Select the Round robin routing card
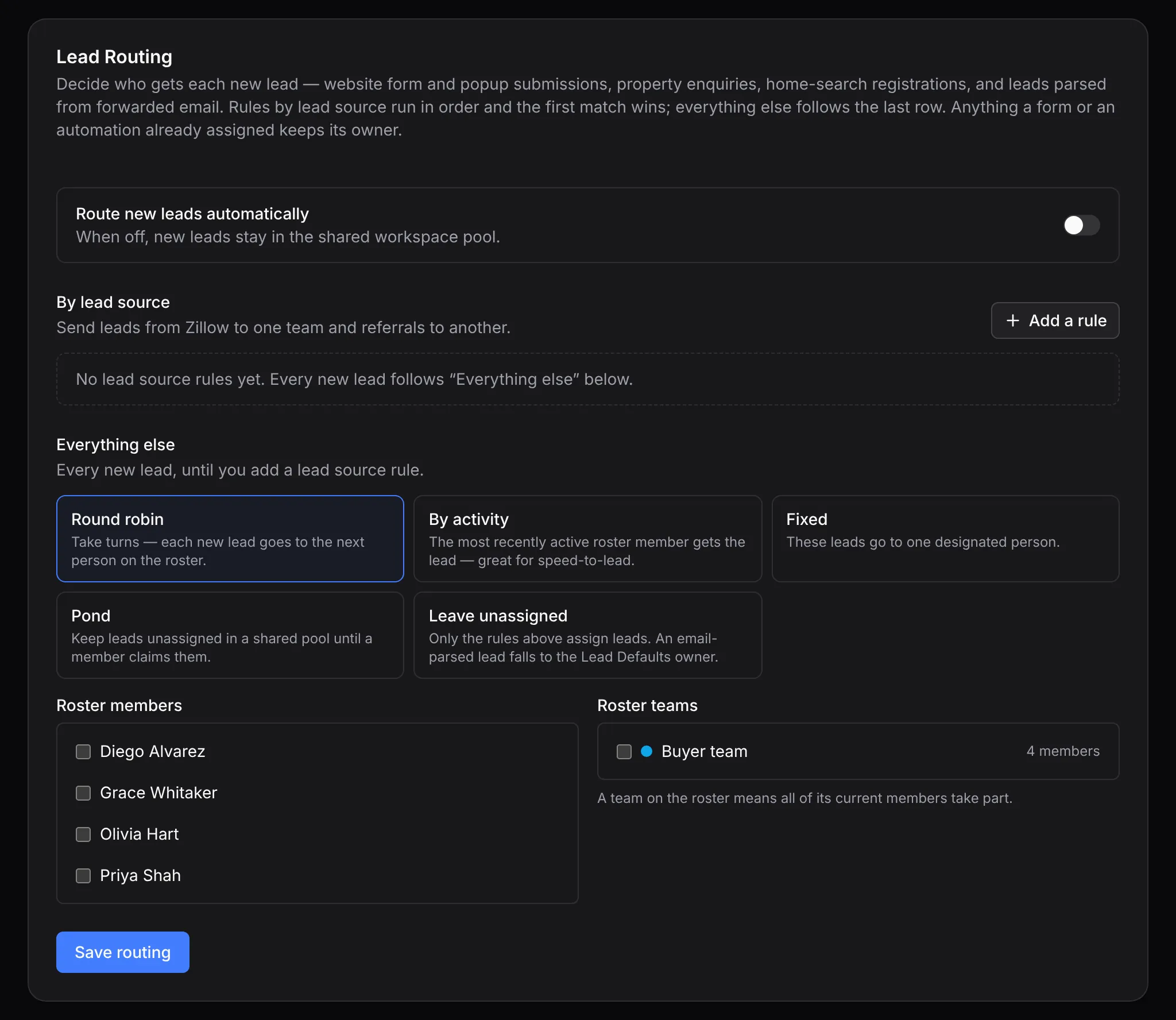Viewport: 1176px width, 1020px height. (230, 539)
